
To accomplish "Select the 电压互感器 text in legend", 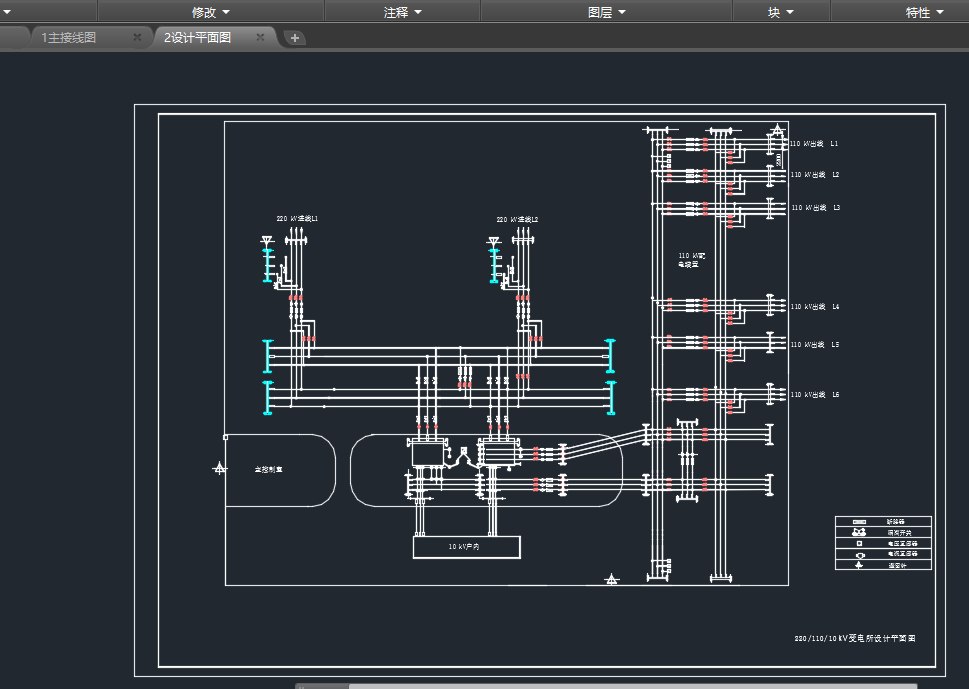I will tap(902, 544).
